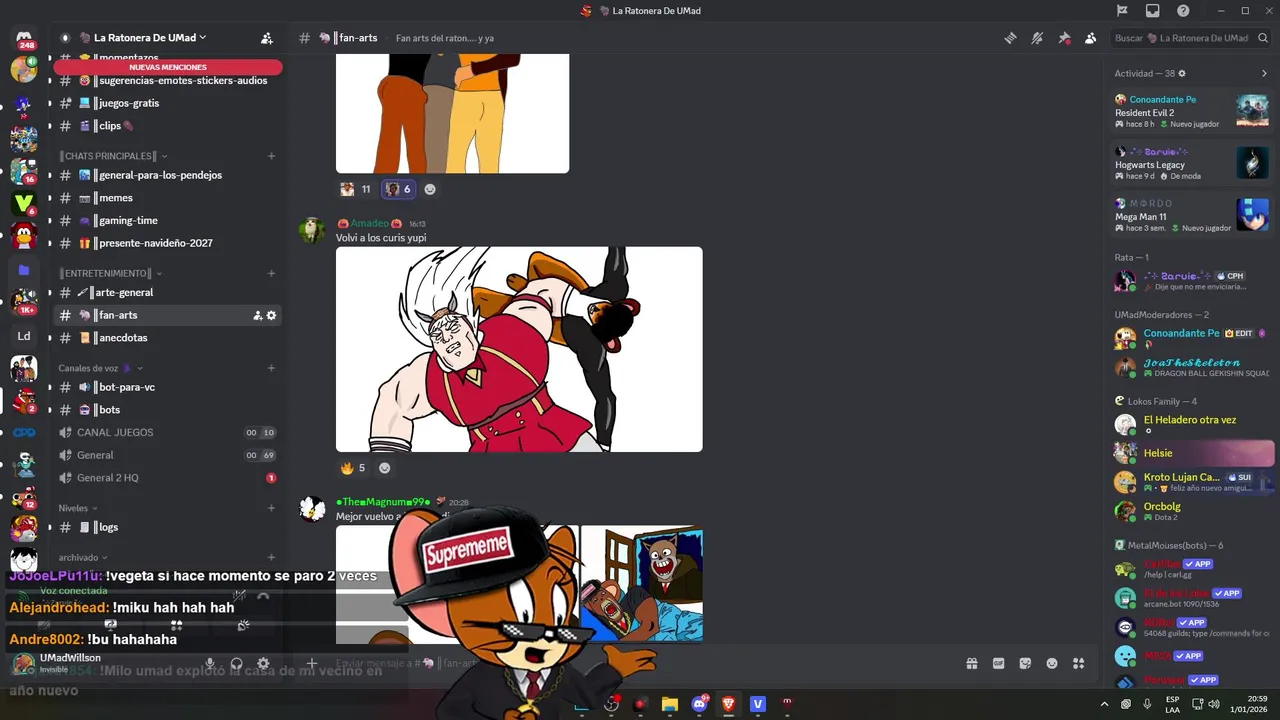Add channel to CHATS PRINCIPALES category

tap(271, 156)
